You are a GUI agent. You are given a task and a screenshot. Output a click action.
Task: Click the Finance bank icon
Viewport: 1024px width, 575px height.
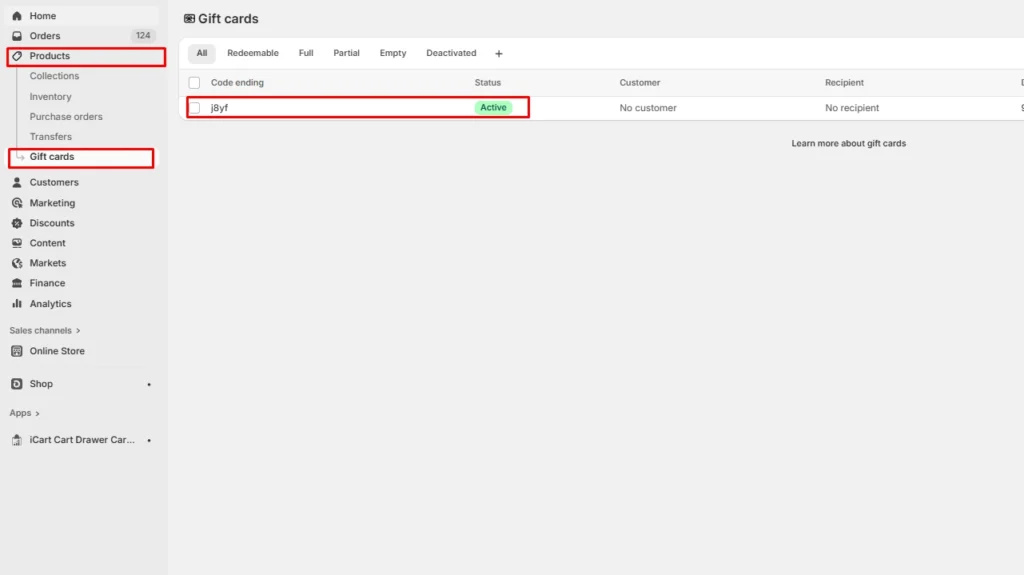point(17,283)
